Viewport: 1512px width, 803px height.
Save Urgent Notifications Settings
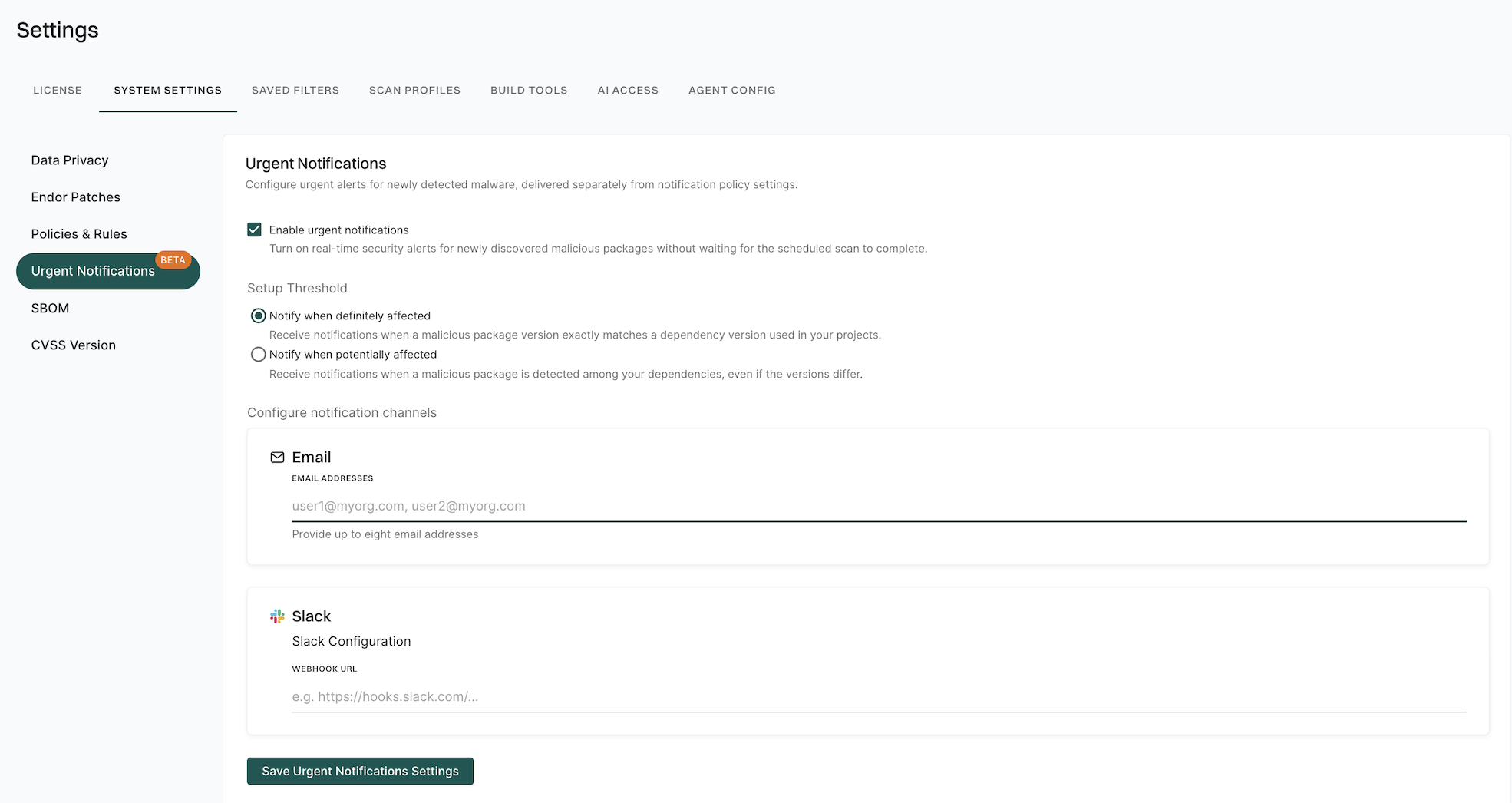360,772
